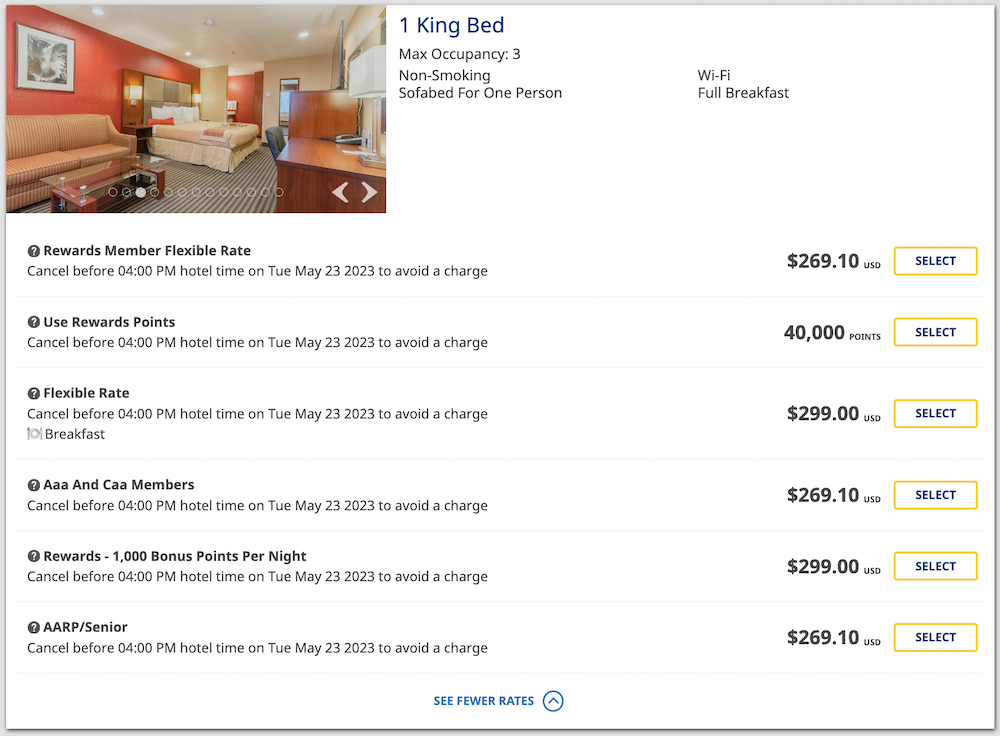Screen dimensions: 1000x736
Task: Select the $299.00 Flexible Rate
Action: (934, 413)
